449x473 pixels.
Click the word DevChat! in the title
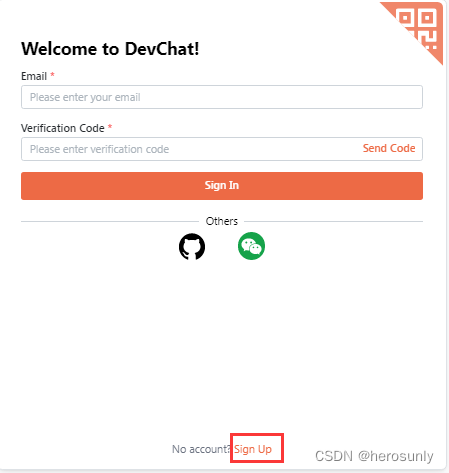point(162,49)
